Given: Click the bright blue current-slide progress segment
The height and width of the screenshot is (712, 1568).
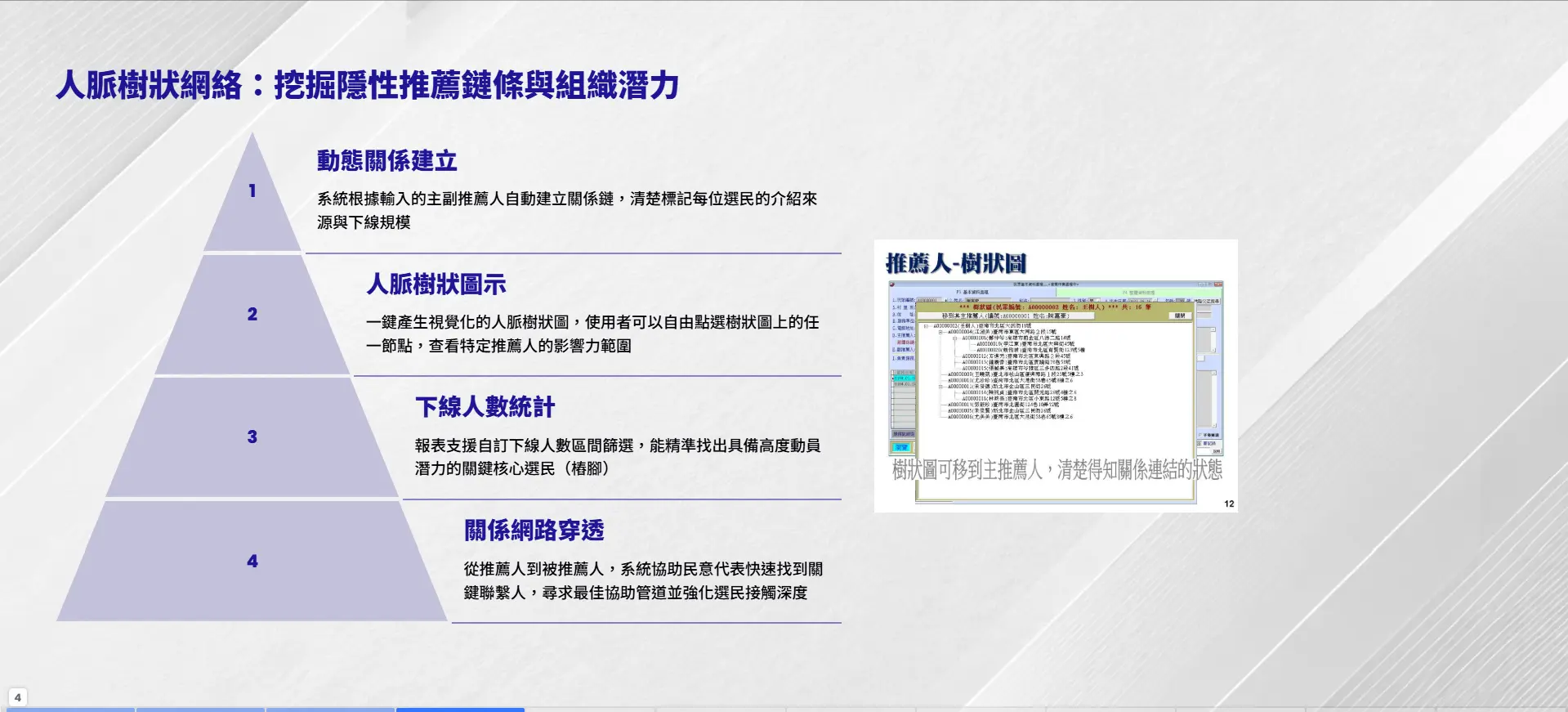Looking at the screenshot, I should (x=460, y=710).
